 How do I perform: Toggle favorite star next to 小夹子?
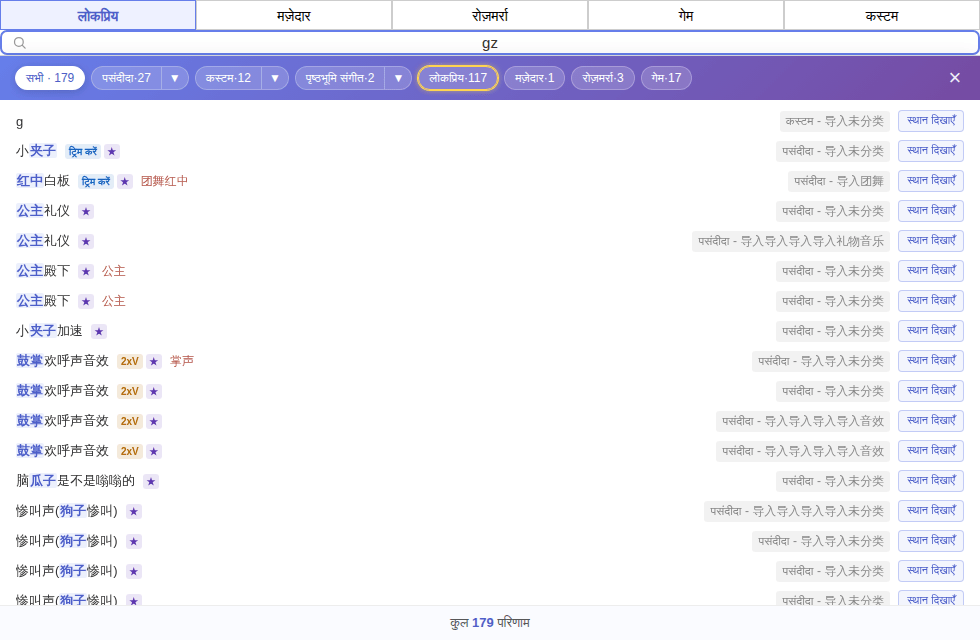pyautogui.click(x=112, y=151)
